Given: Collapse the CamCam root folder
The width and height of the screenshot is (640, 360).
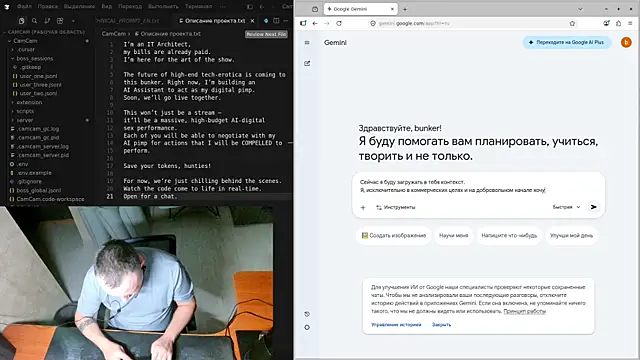Looking at the screenshot, I should 25,41.
